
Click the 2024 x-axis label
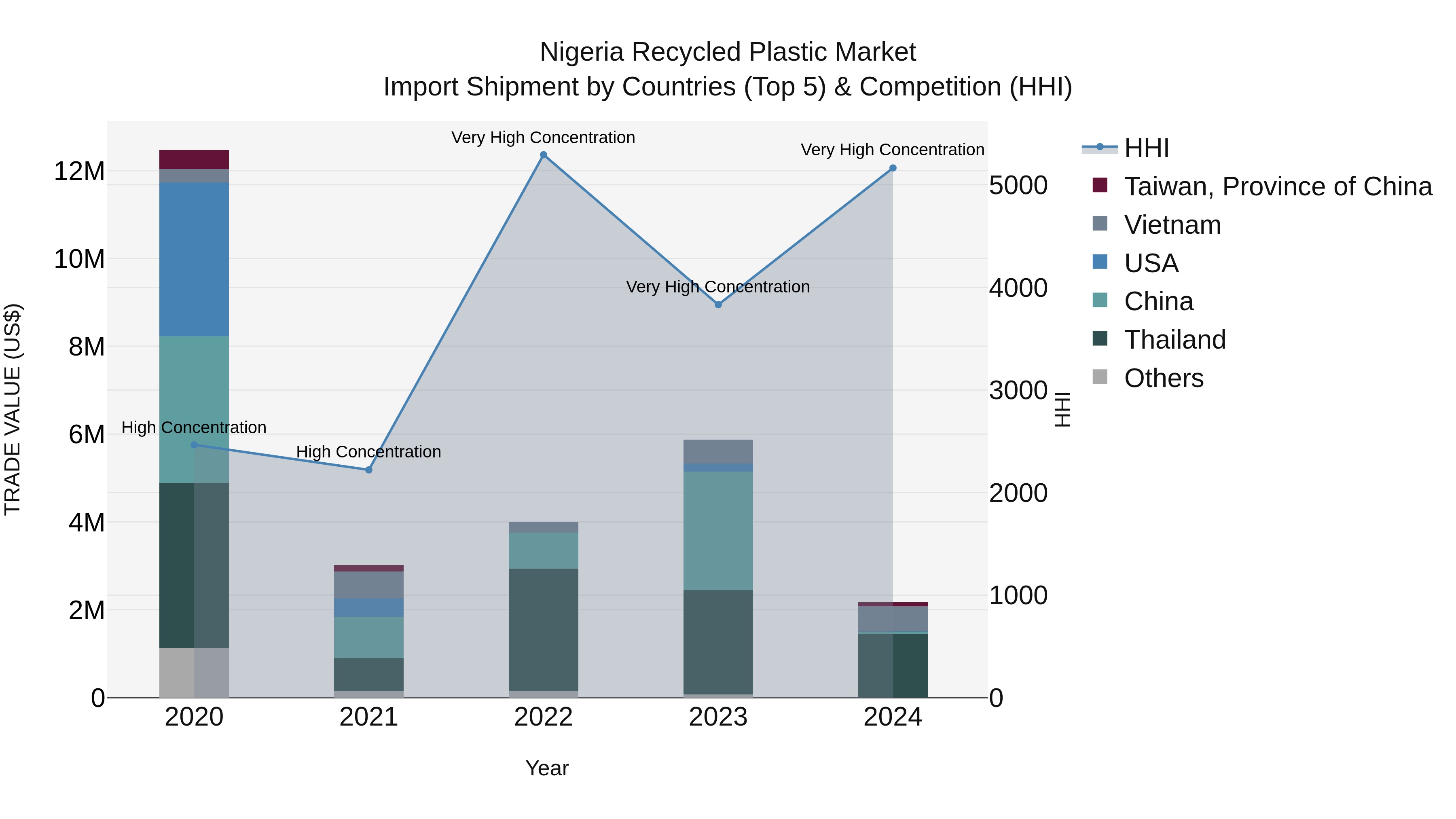tap(893, 717)
